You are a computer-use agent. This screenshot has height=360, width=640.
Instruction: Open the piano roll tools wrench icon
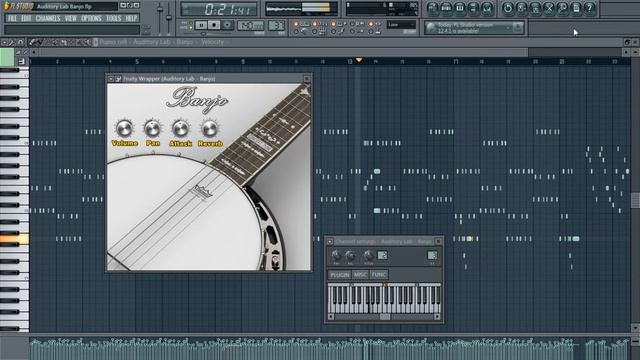11,42
